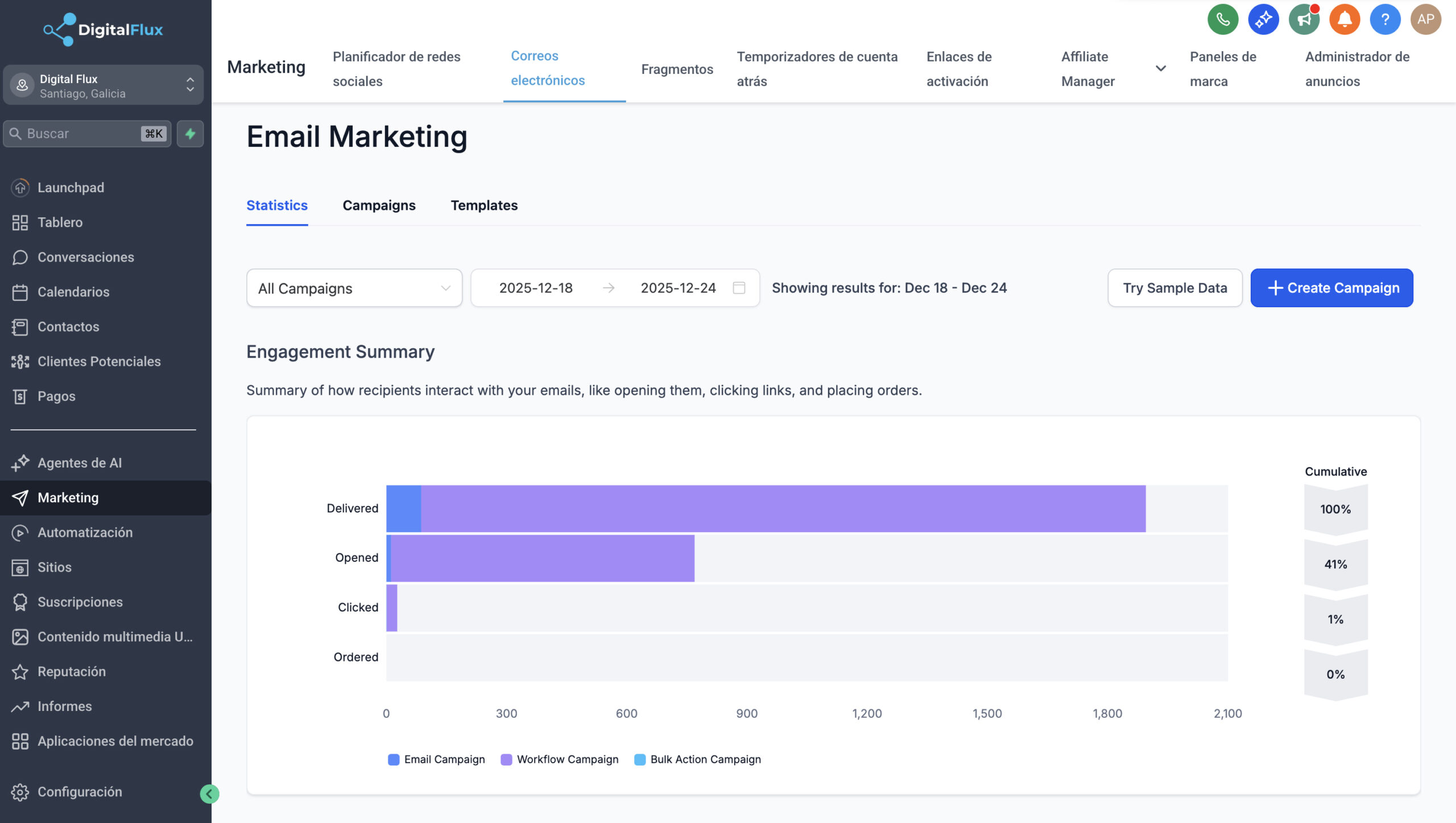Click the purple Workflow Campaign color swatch
The height and width of the screenshot is (823, 1456).
click(506, 759)
